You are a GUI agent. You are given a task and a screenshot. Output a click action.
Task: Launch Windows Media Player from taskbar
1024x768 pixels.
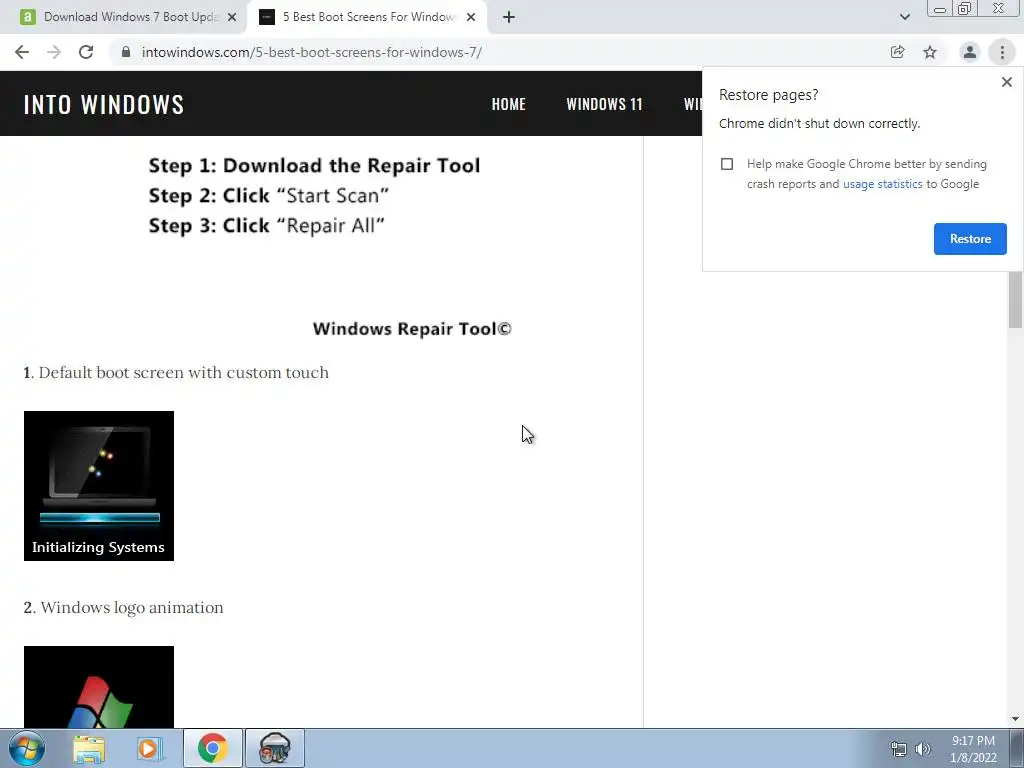(150, 749)
